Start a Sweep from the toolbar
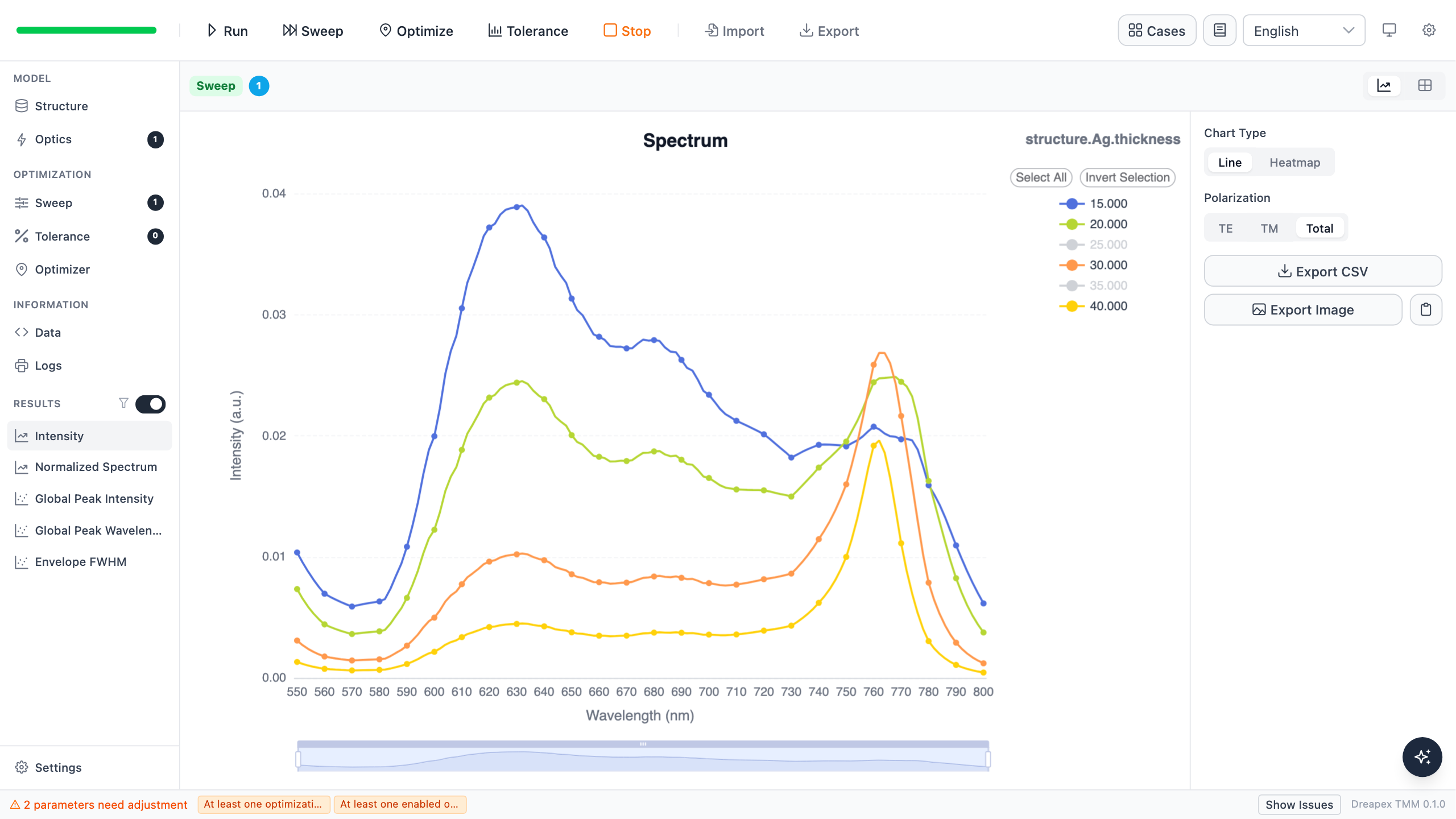 [313, 31]
